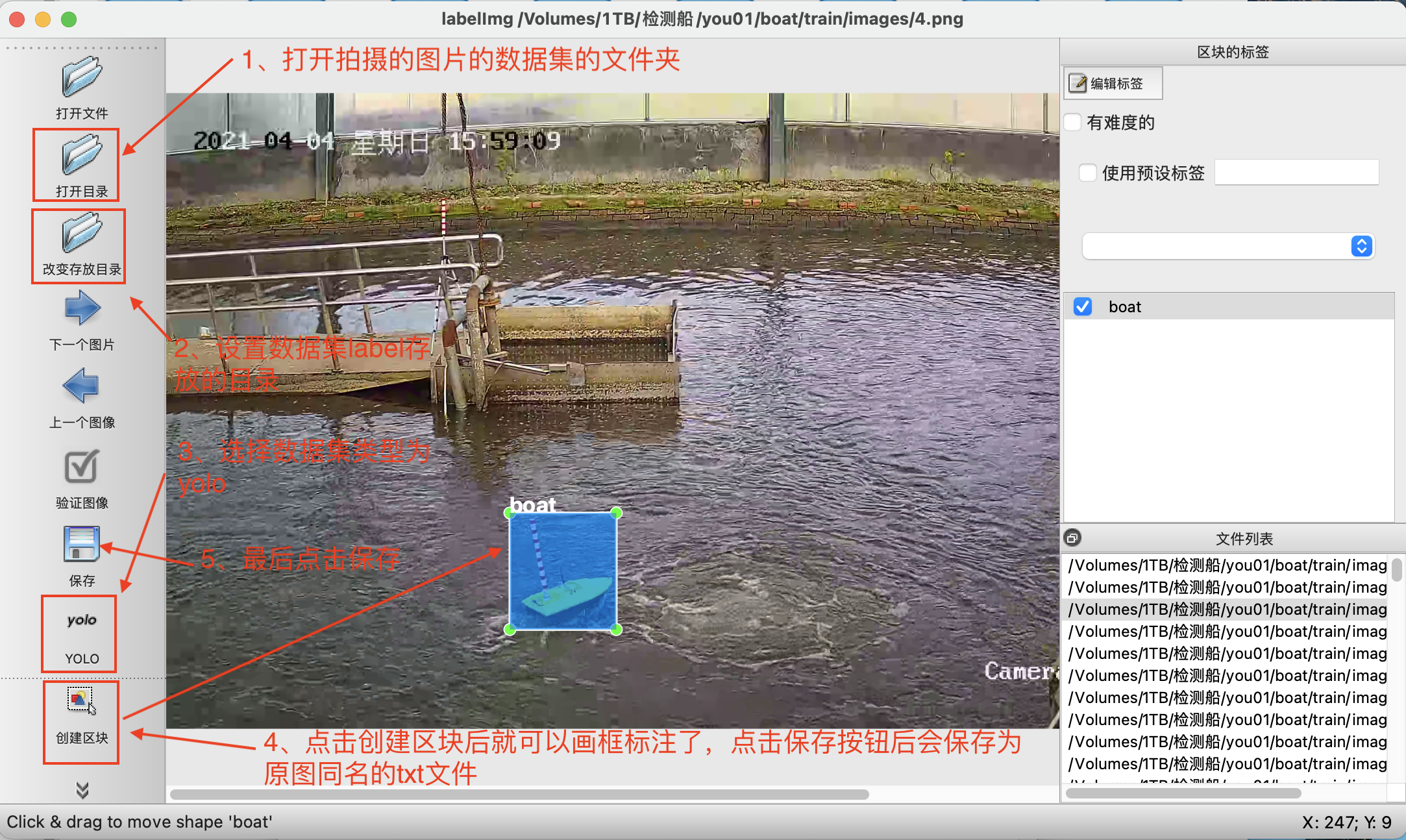Screen dimensions: 1406x840
Task: Undock the file list panel
Action: 1072,537
